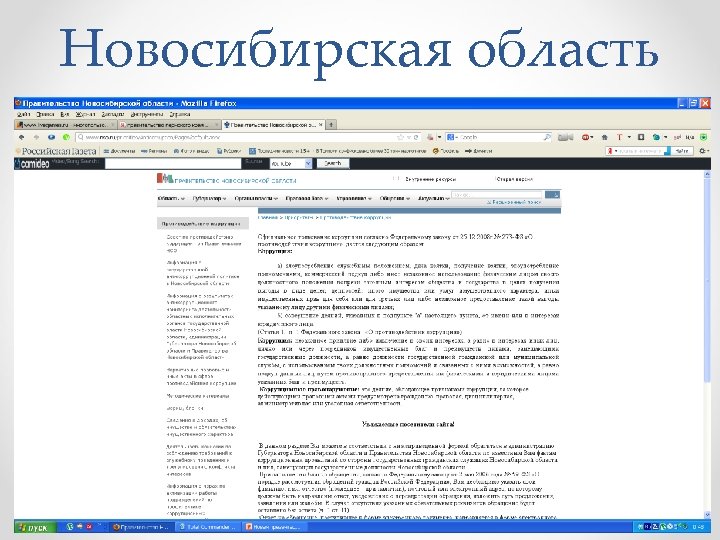Click the home icon in Firefox toolbar
The image size is (720, 540).
604,137
